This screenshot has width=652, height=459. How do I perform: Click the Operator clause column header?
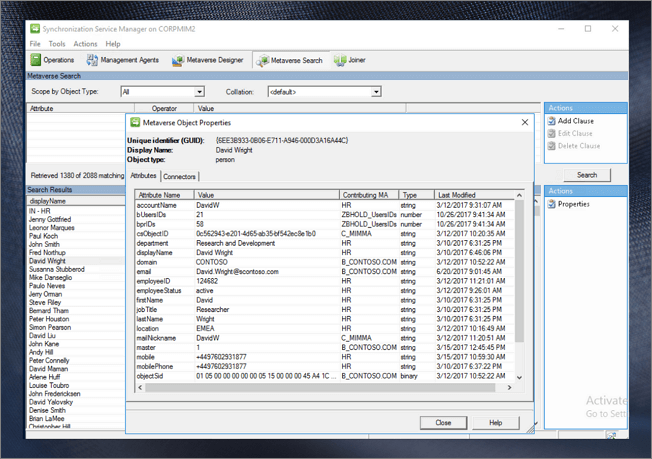click(164, 109)
